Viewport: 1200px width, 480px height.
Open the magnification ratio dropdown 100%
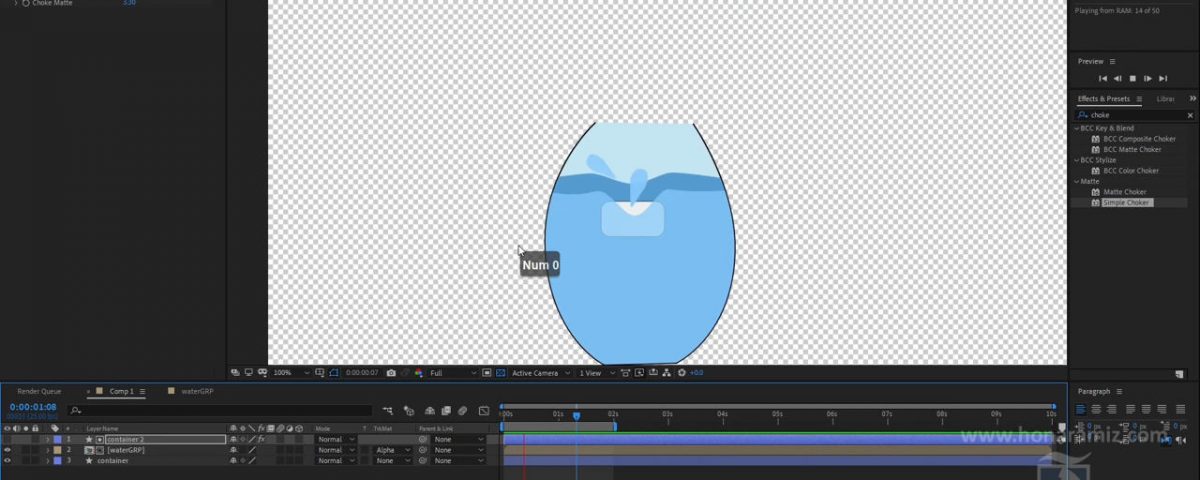click(x=292, y=372)
